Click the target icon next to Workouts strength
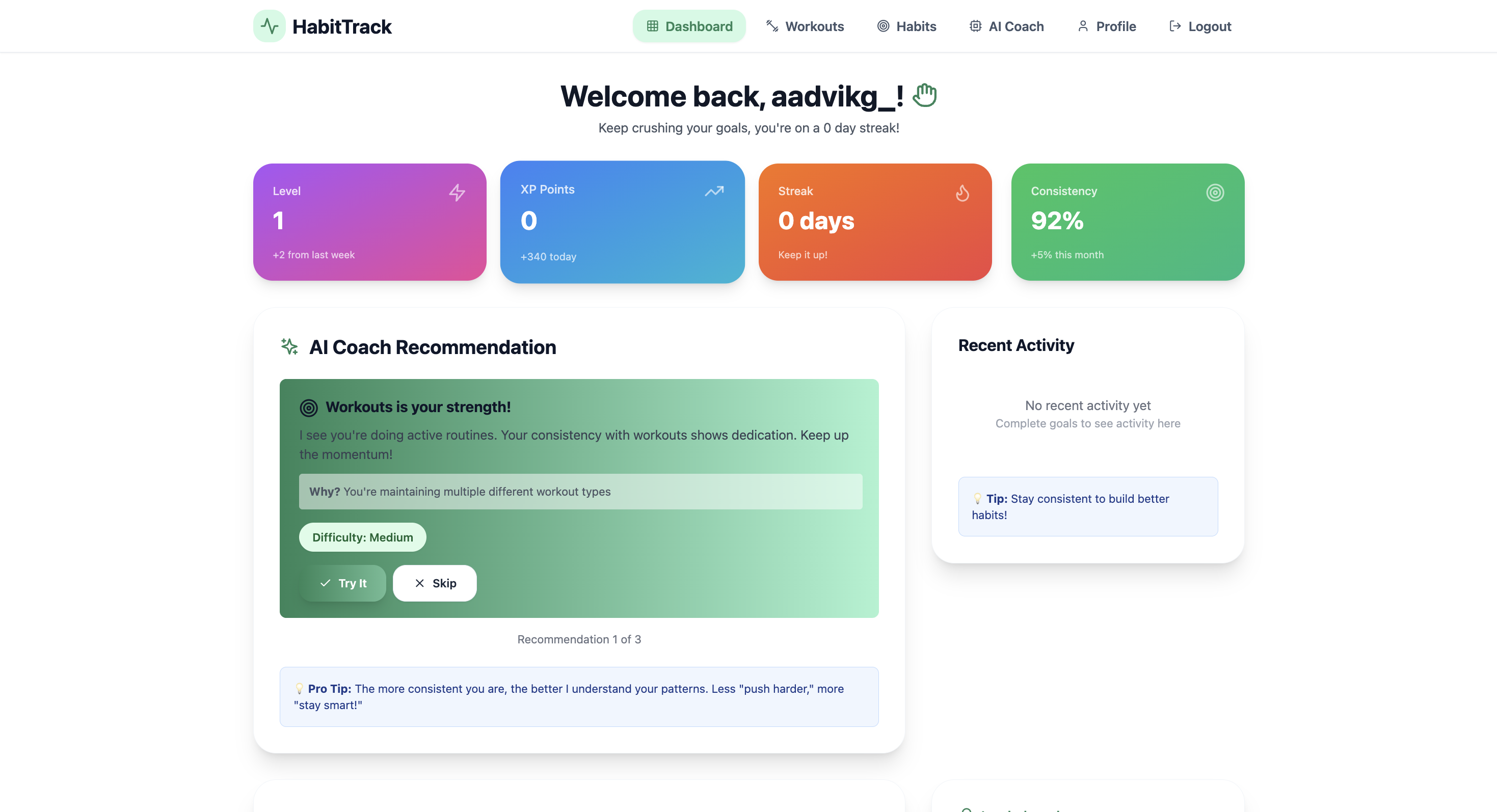The height and width of the screenshot is (812, 1497). pyautogui.click(x=309, y=408)
